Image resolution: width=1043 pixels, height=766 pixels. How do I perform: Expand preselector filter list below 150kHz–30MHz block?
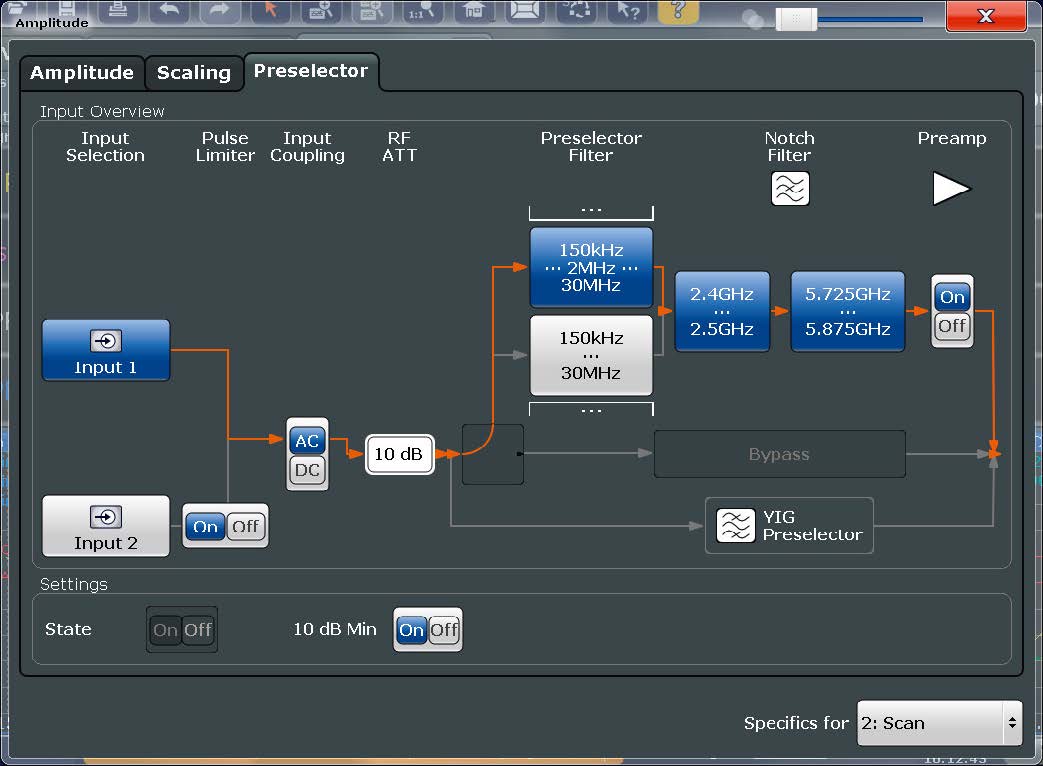point(591,409)
